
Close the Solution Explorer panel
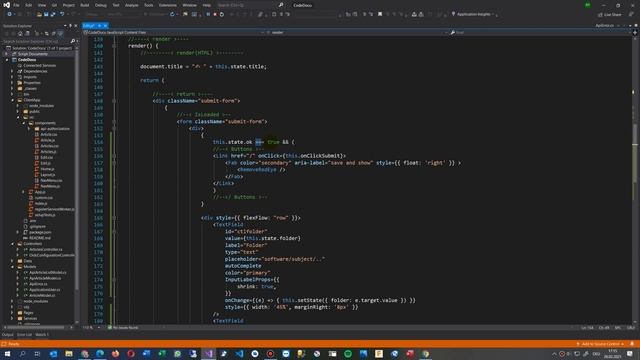pos(76,26)
